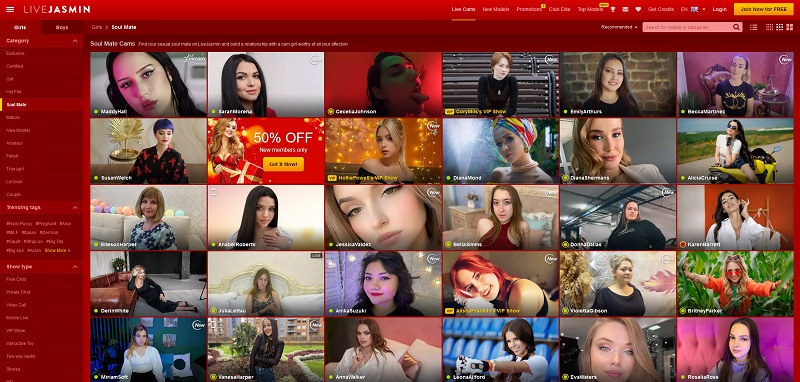Select the Amateur category
The width and height of the screenshot is (800, 382).
[x=14, y=143]
